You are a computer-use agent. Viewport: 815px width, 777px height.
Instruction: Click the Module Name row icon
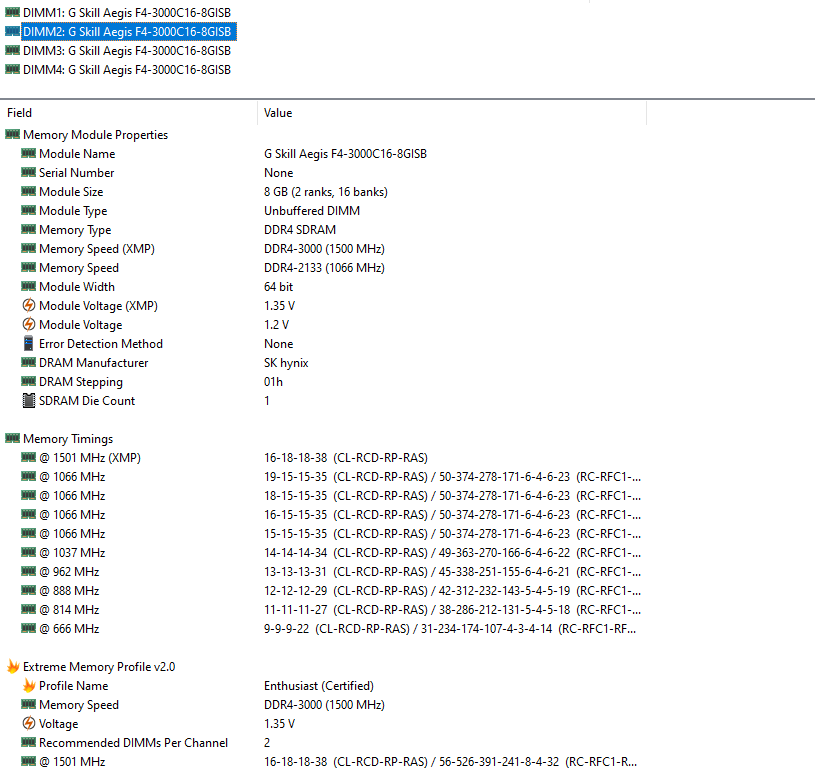click(x=29, y=153)
